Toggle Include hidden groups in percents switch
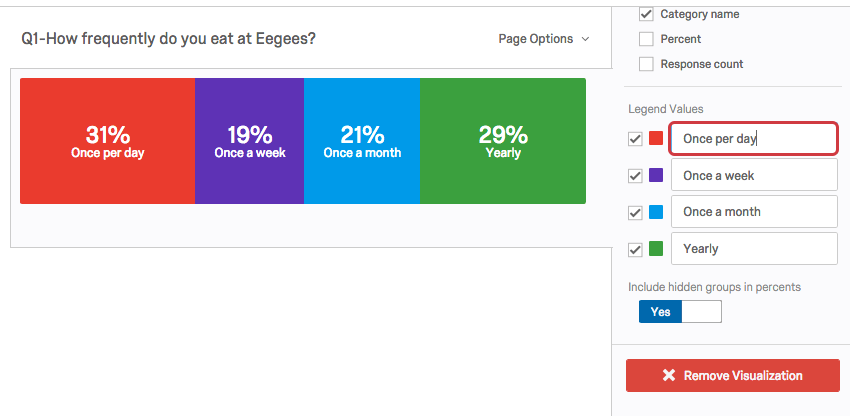 [680, 312]
